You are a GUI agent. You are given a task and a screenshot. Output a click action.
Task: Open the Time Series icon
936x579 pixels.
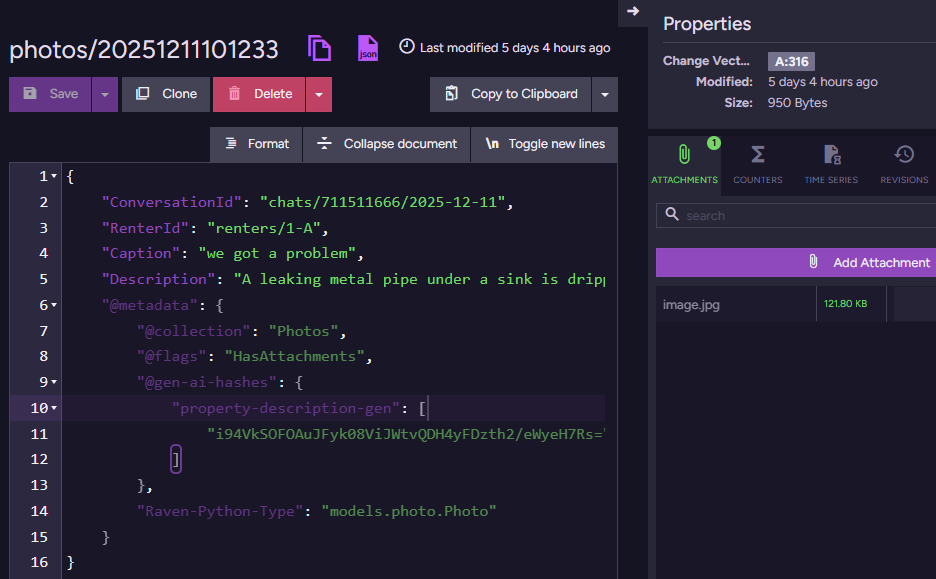[831, 155]
